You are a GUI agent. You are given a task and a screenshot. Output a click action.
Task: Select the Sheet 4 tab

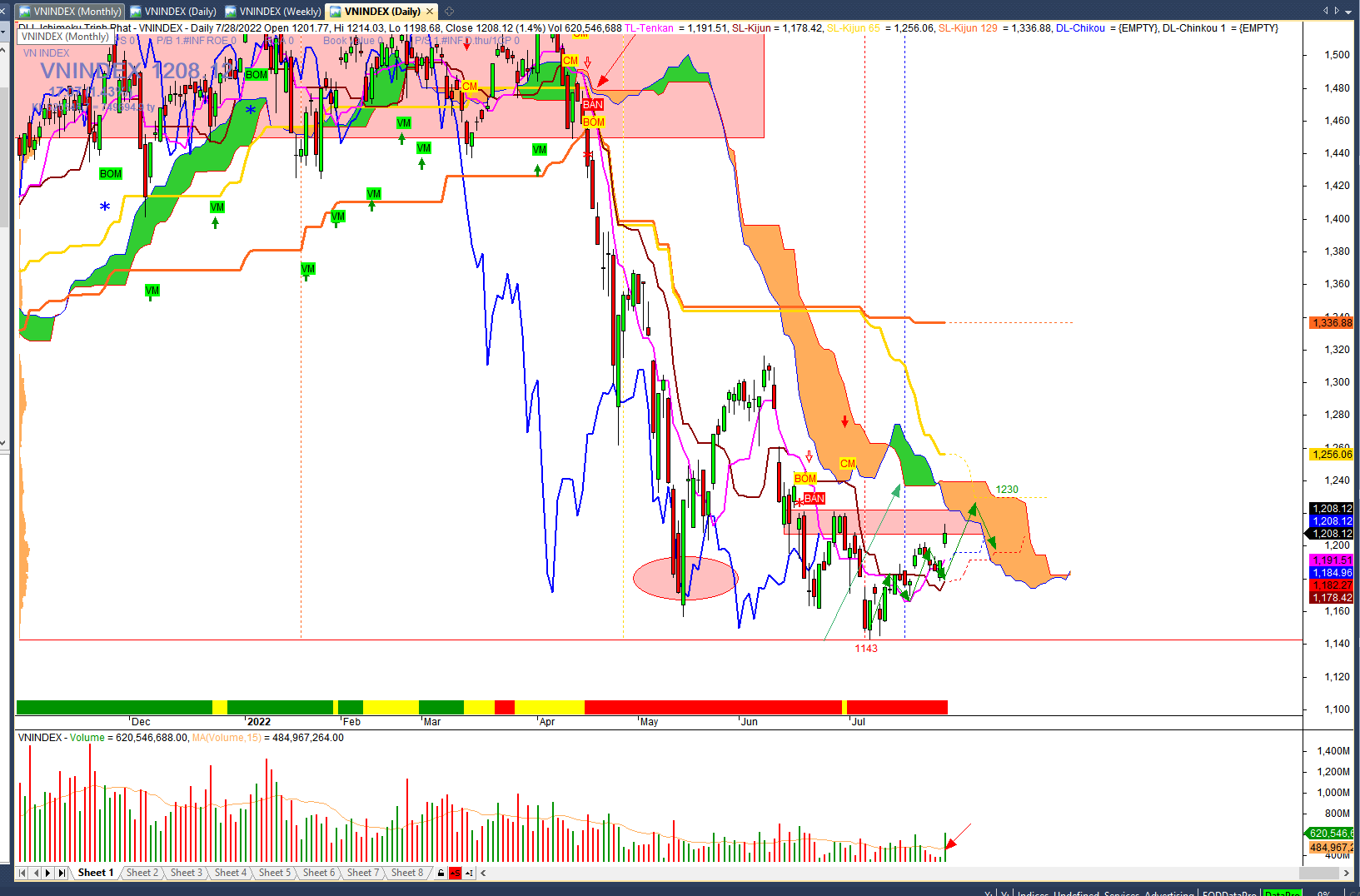pos(230,873)
